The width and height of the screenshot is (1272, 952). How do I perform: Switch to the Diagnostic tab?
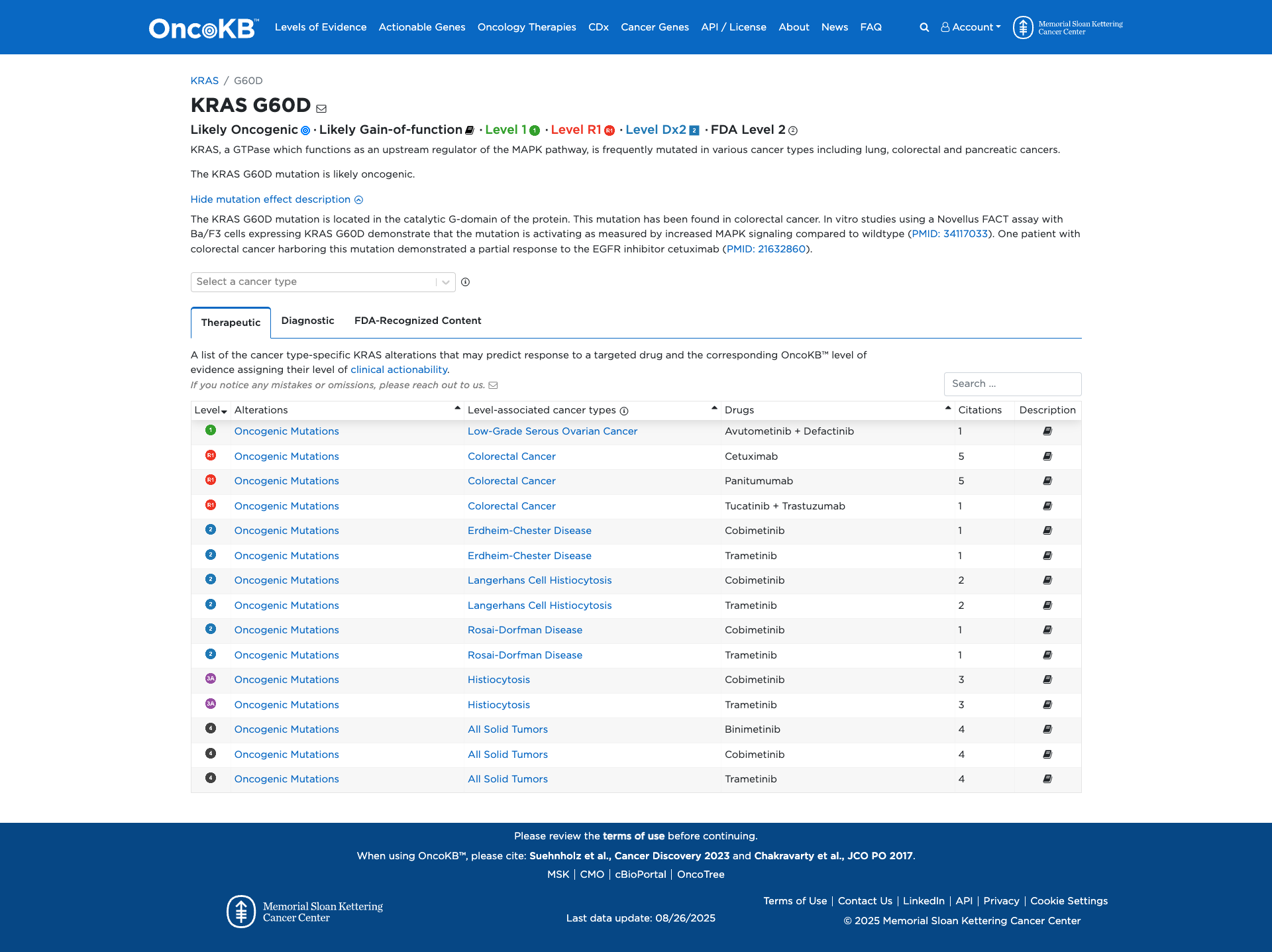point(307,321)
